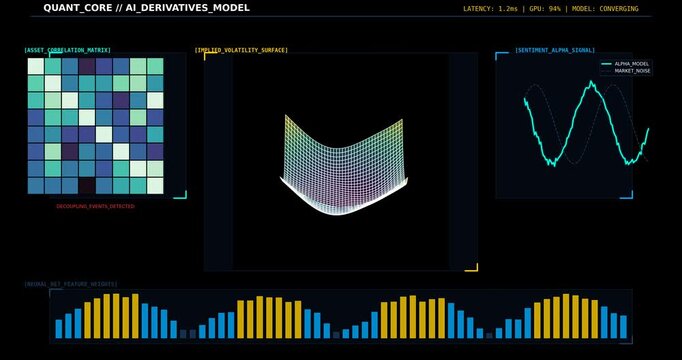Screen dimensions: 682x360
Task: Toggle the MARKET_NOISE legend entry
Action: [x=625, y=71]
